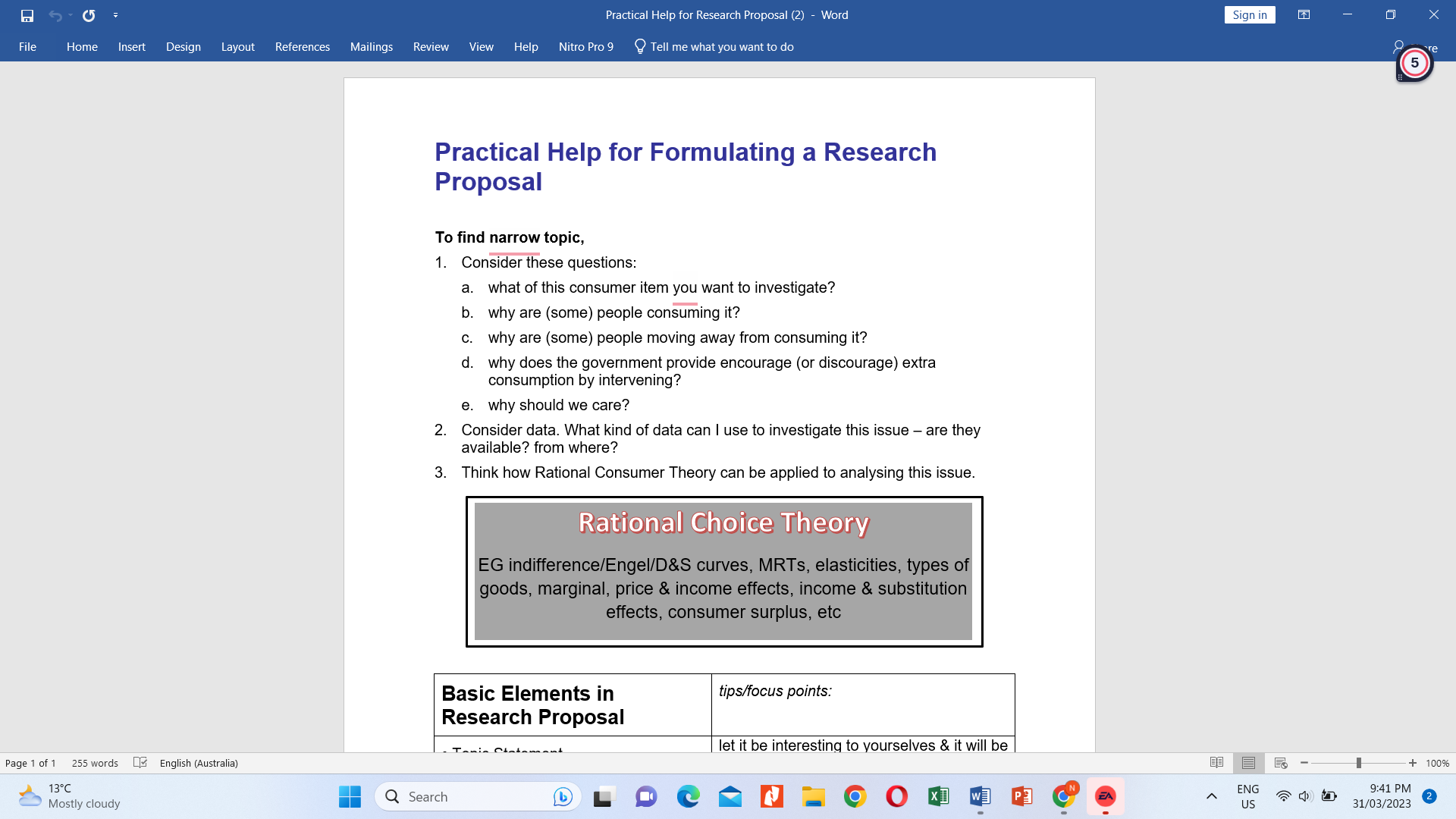Expand the Customize Quick Access Toolbar menu
1456x819 pixels.
pyautogui.click(x=115, y=14)
